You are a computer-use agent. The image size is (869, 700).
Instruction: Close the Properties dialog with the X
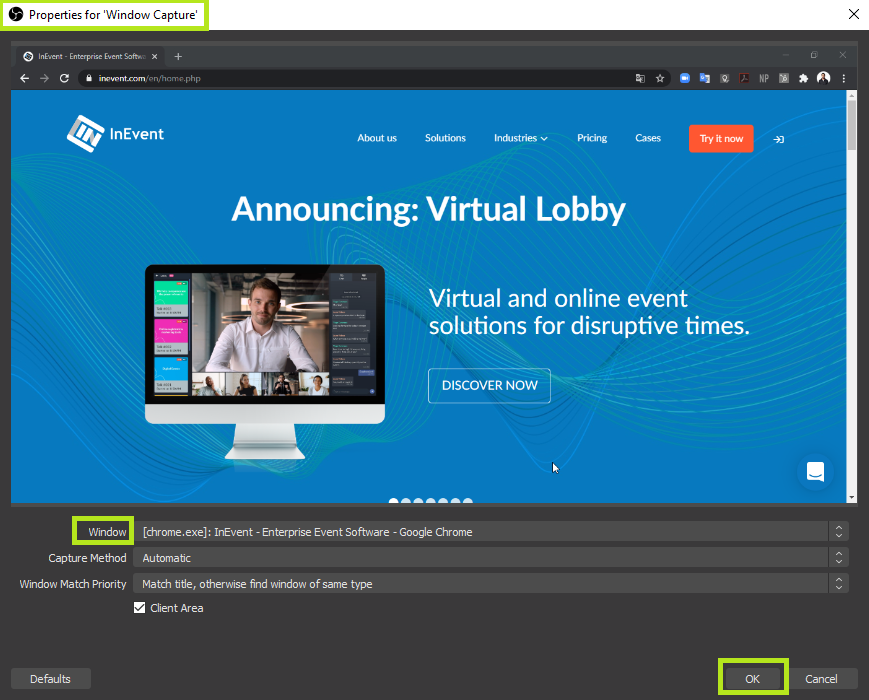pos(853,14)
